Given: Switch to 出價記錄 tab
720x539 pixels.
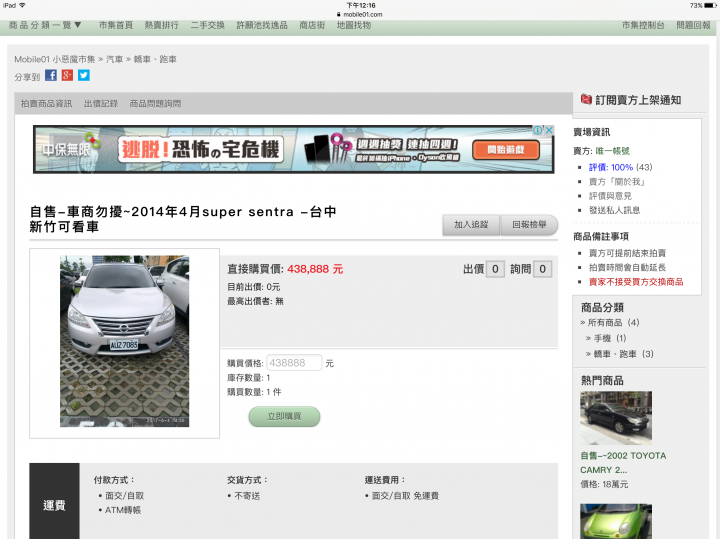Looking at the screenshot, I should tap(101, 104).
